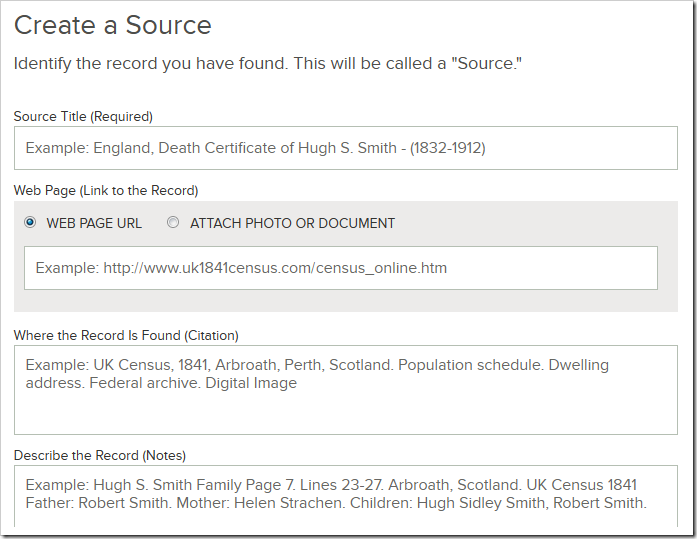Image resolution: width=697 pixels, height=539 pixels.
Task: Click the Source Title (Required) label
Action: (83, 116)
